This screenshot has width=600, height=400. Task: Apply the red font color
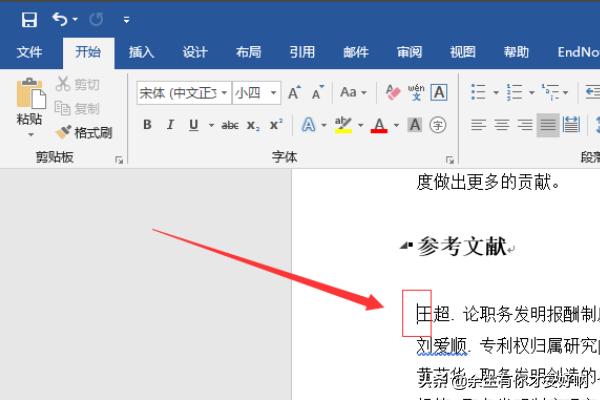(x=379, y=125)
